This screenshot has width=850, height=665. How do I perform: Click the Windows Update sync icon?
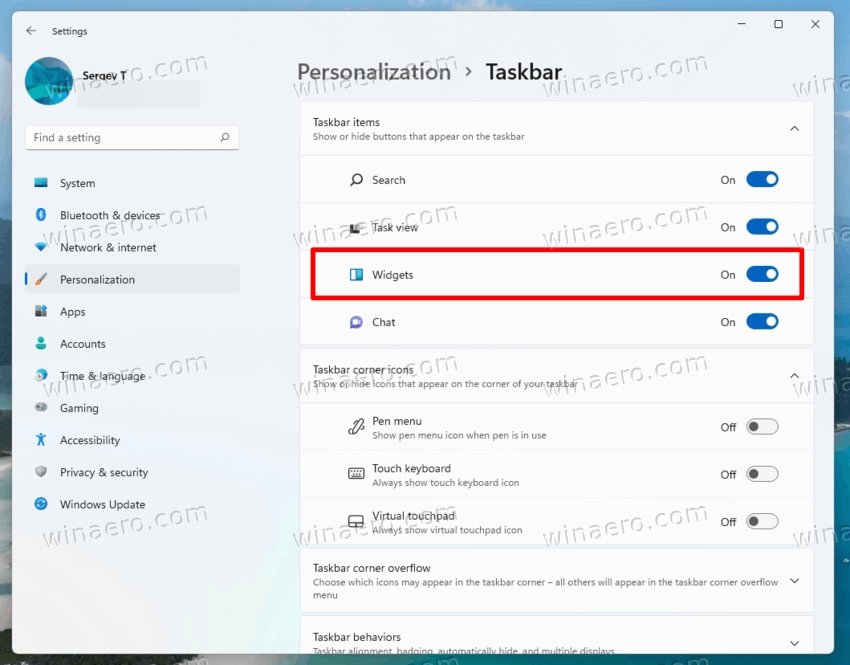pos(41,504)
